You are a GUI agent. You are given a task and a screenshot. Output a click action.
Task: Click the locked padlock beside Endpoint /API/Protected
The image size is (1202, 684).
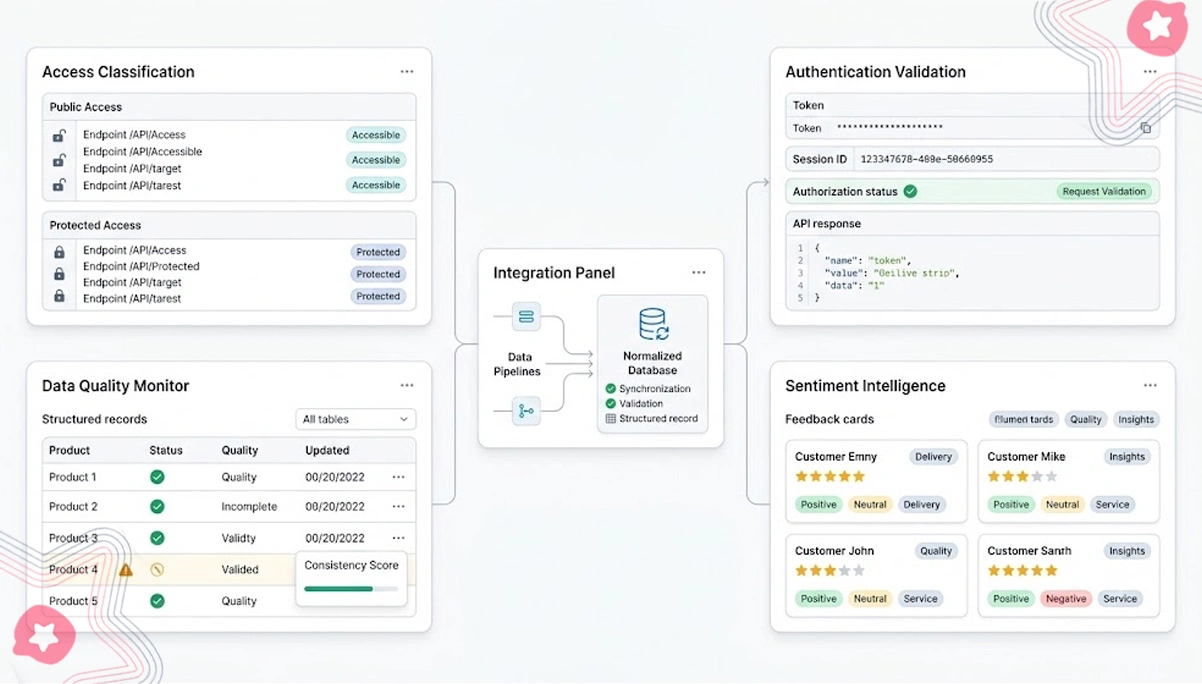59,274
